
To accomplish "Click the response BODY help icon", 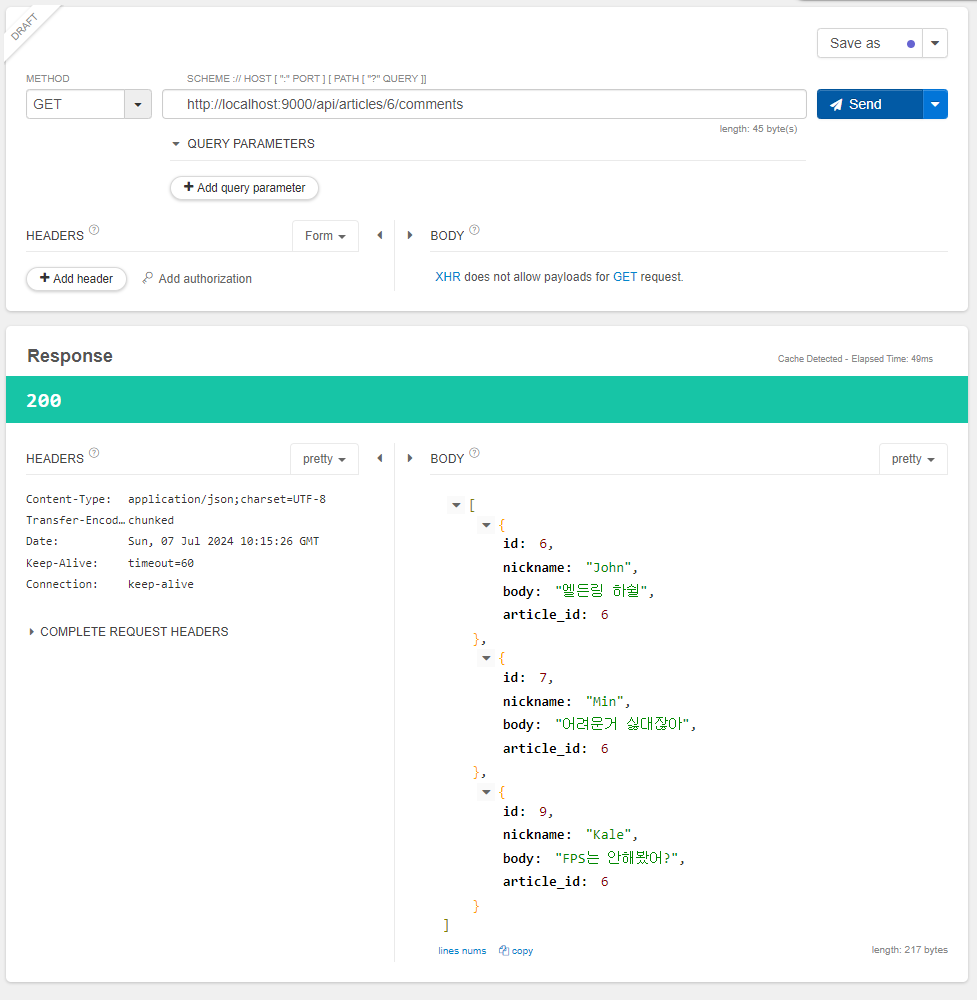I will pos(474,453).
